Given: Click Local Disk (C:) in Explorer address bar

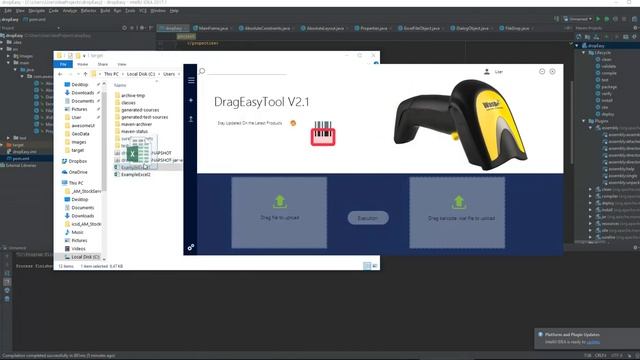Looking at the screenshot, I should [141, 74].
